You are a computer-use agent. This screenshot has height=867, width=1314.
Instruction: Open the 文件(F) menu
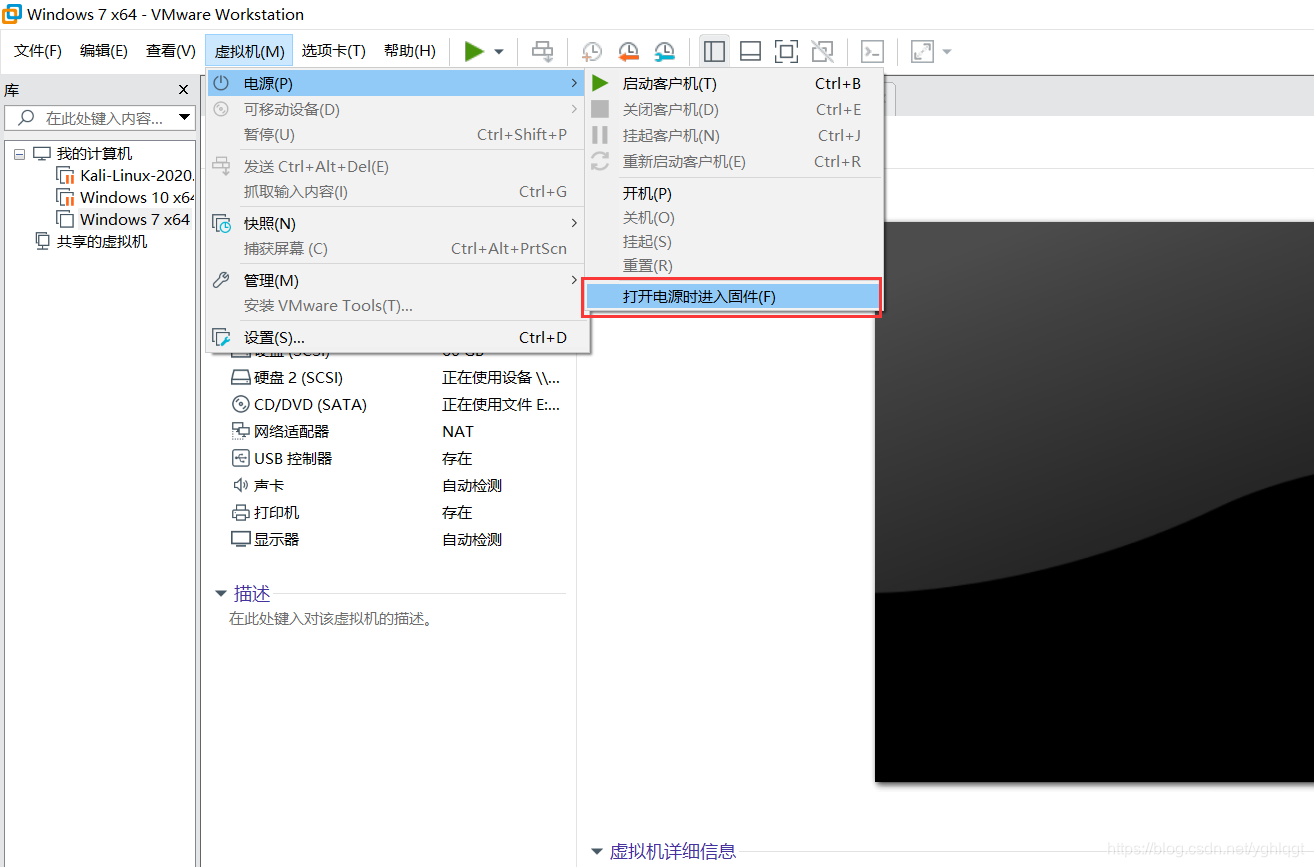point(38,51)
